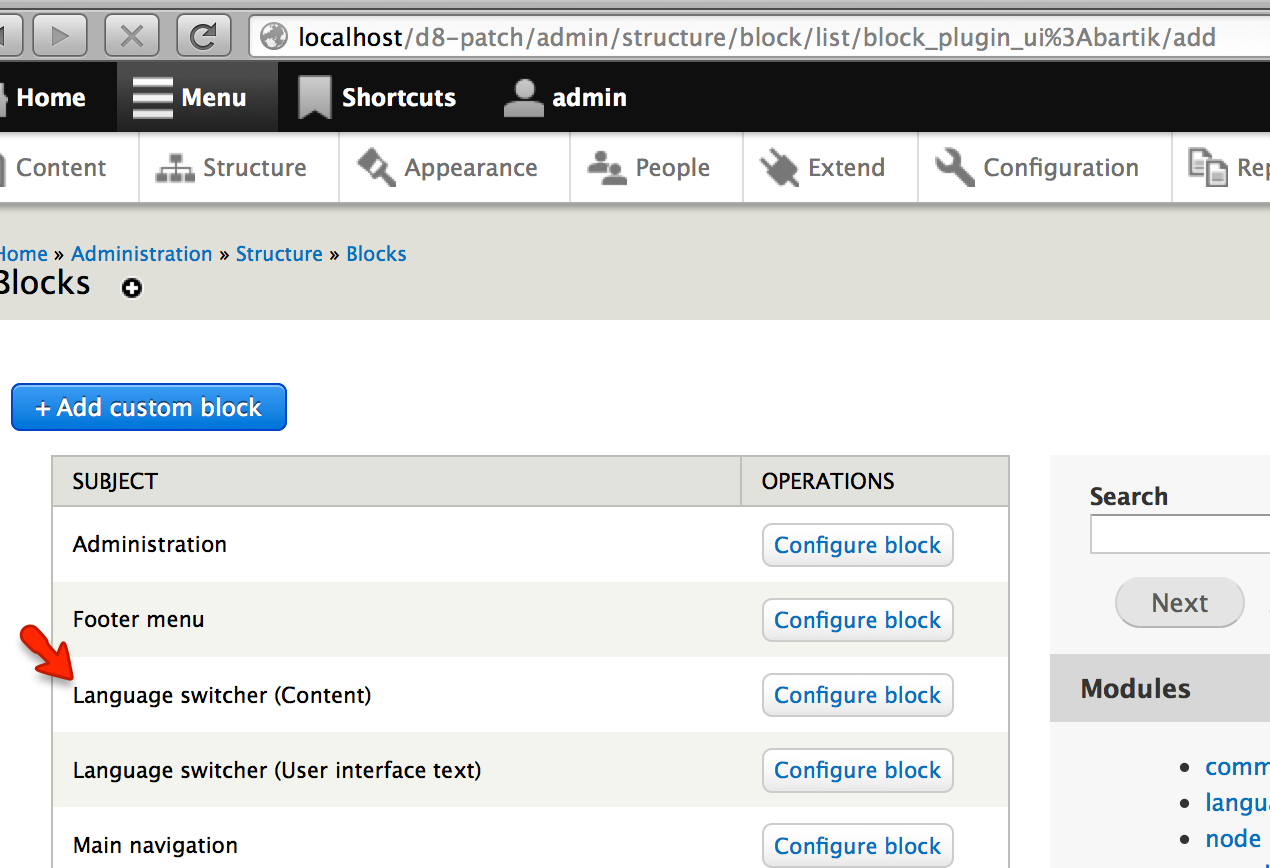Click the Configuration wrench icon
1270x868 pixels.
click(x=952, y=167)
